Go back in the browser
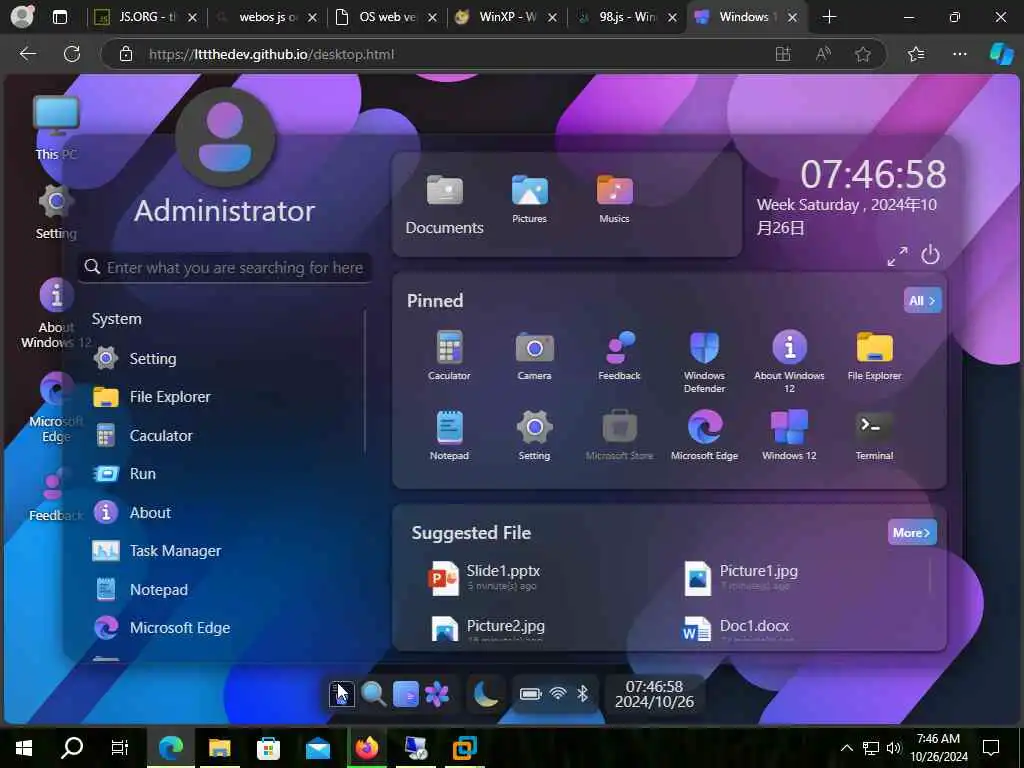This screenshot has width=1024, height=768. pos(27,54)
